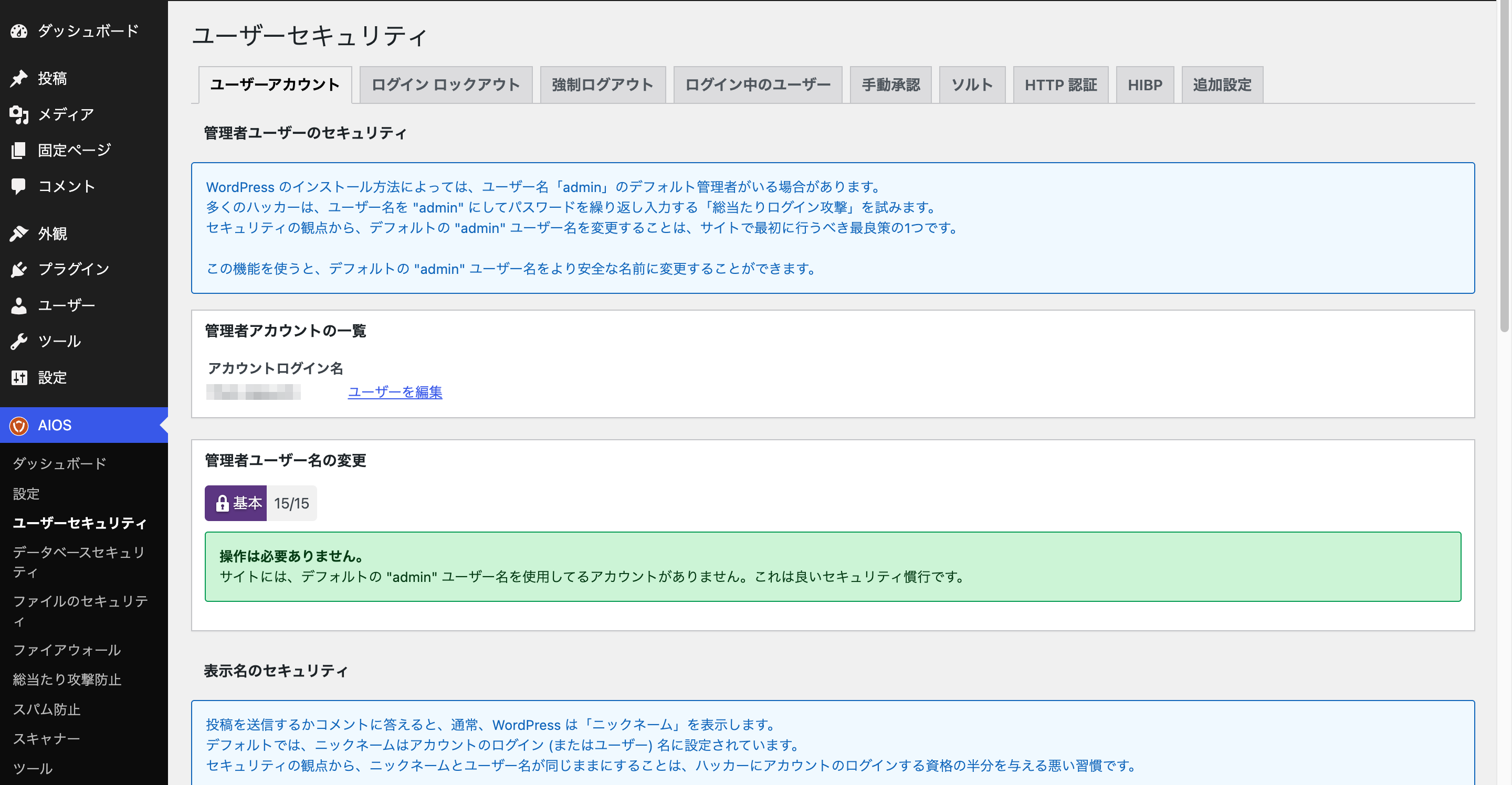Screen dimensions: 1512x785
Task: Click the lock icon on 基本 badge
Action: [222, 503]
